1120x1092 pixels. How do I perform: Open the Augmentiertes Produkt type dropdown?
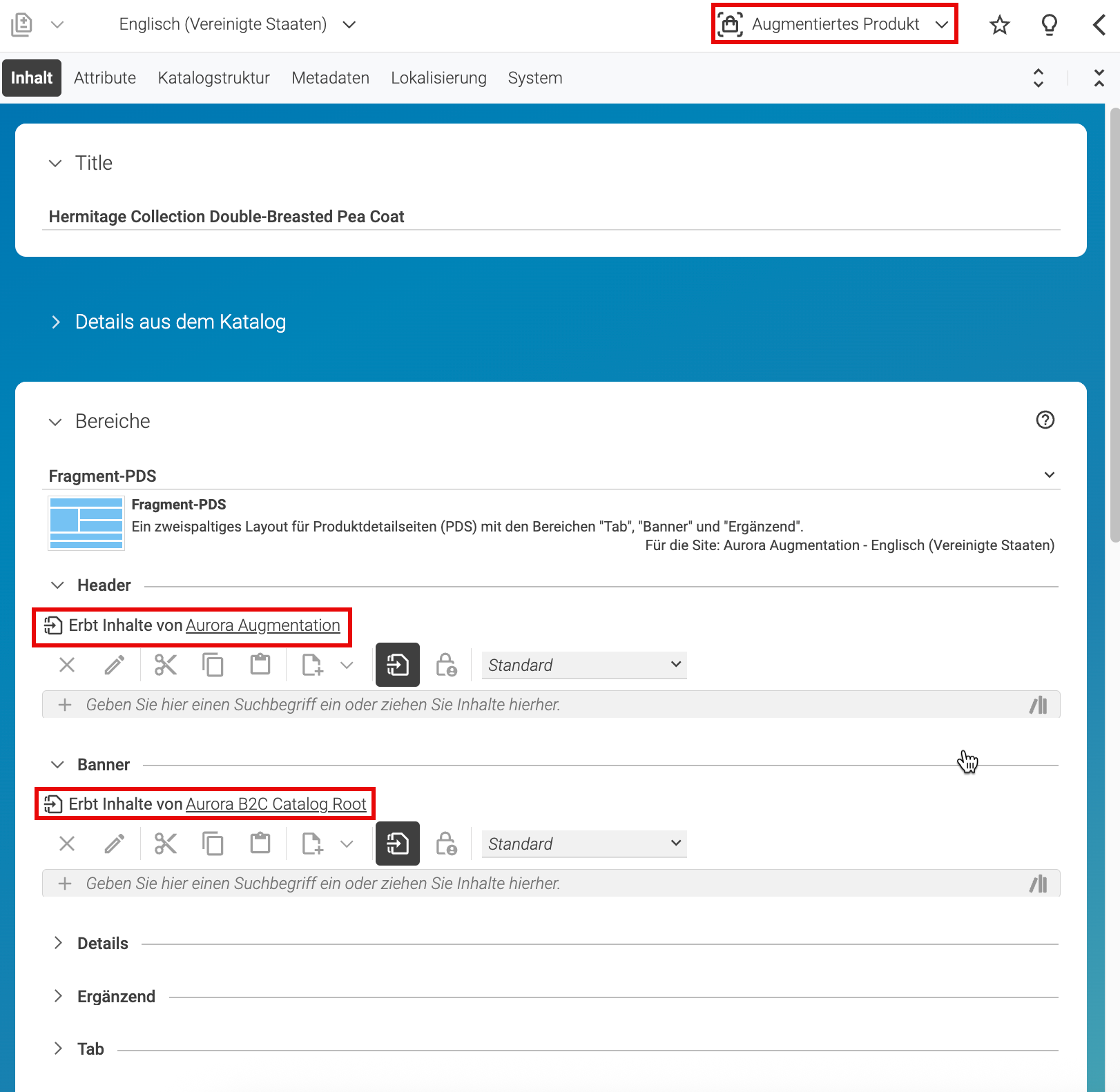(834, 24)
